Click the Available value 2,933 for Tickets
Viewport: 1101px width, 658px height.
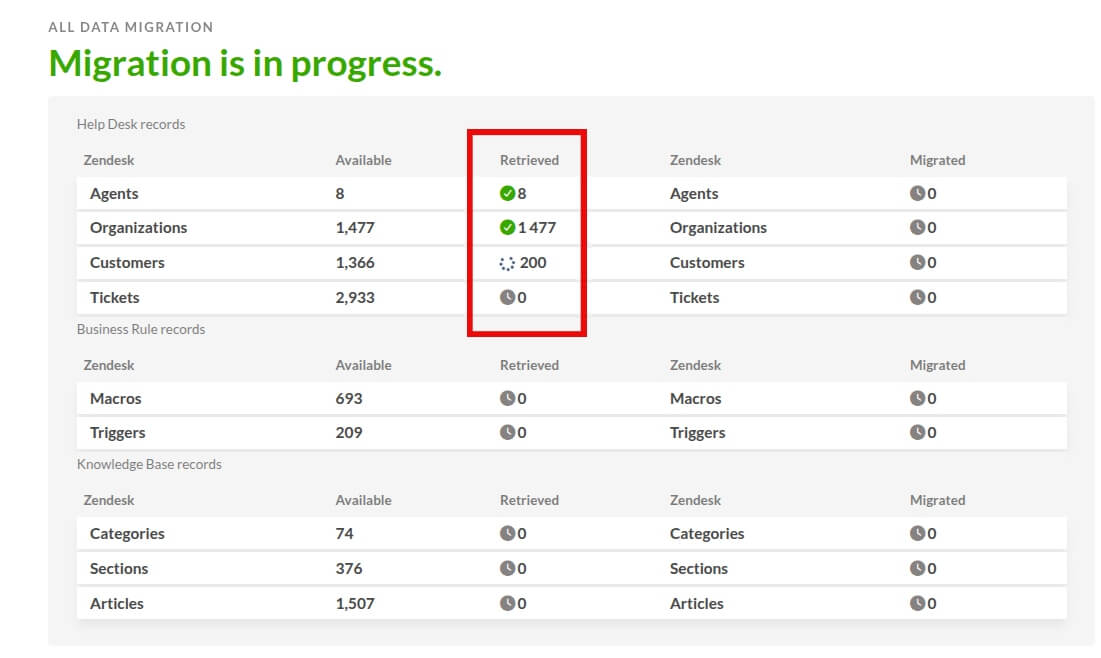355,297
